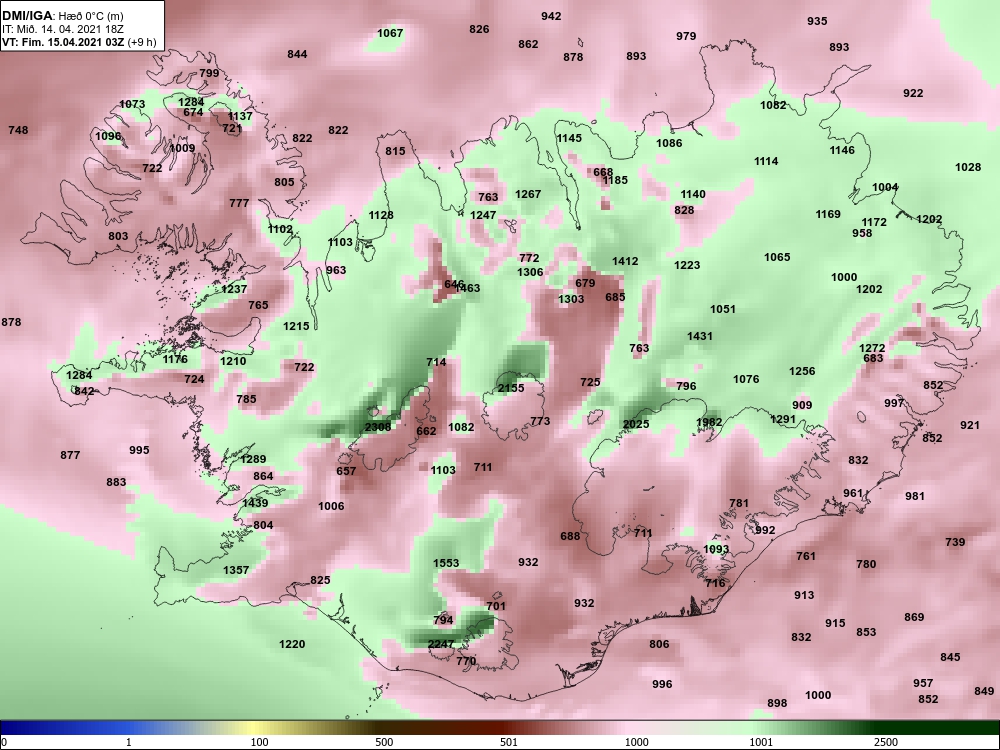Viewport: 1000px width, 750px height.
Task: Select the 935 value in the upper right
Action: pos(817,20)
